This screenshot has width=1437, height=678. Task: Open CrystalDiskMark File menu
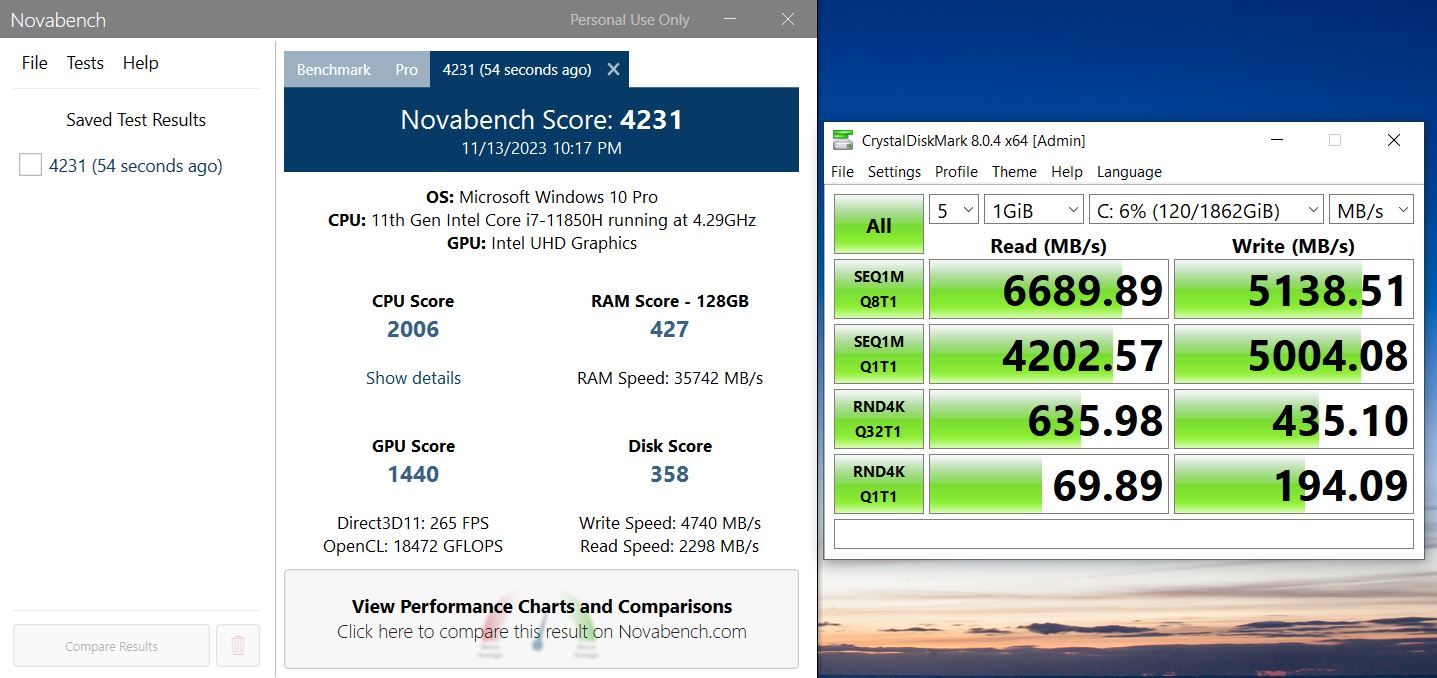(843, 172)
